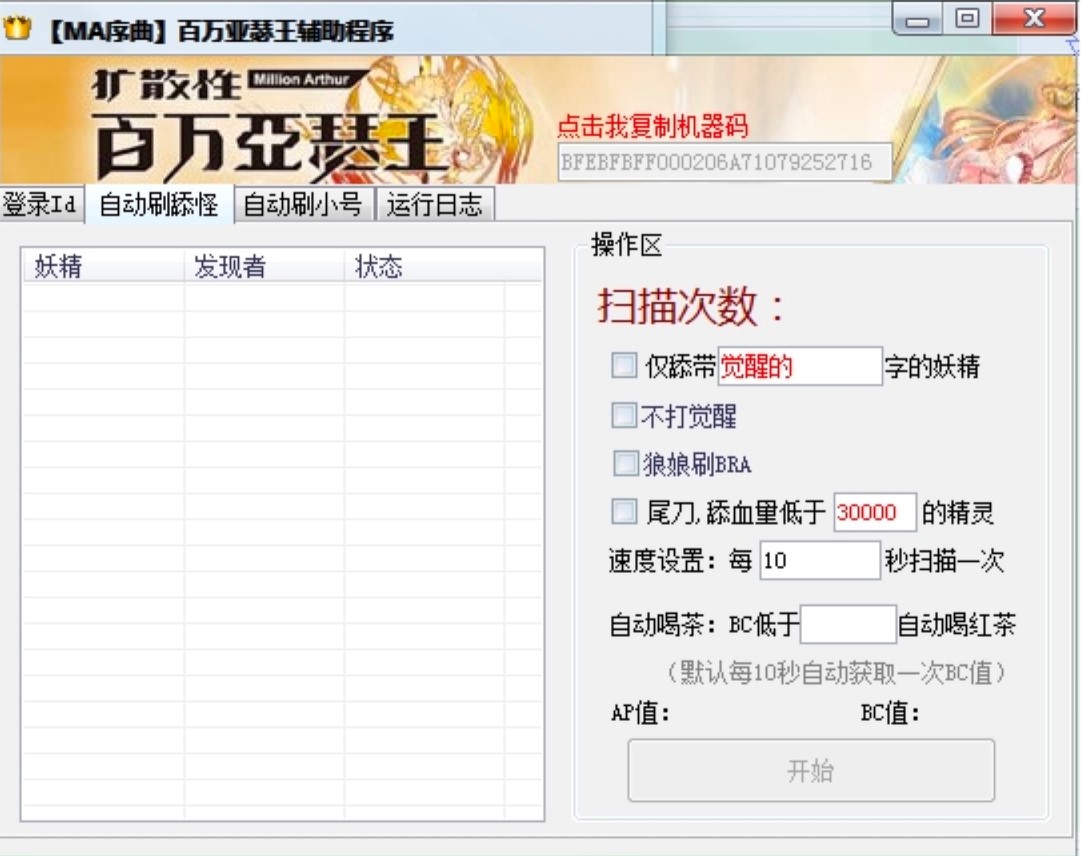Click the BC值 label

(x=890, y=713)
